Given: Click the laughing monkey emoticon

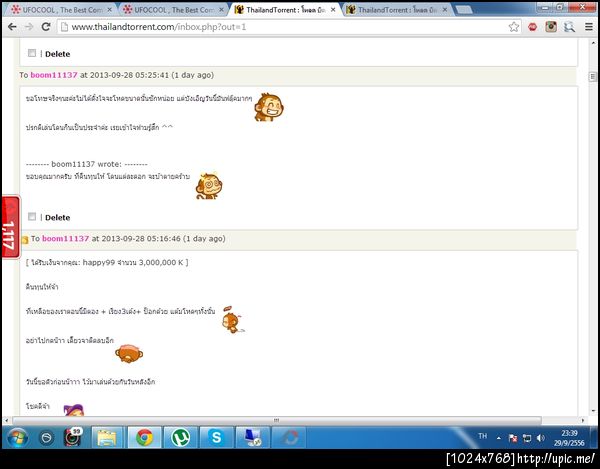Looking at the screenshot, I should pos(269,107).
